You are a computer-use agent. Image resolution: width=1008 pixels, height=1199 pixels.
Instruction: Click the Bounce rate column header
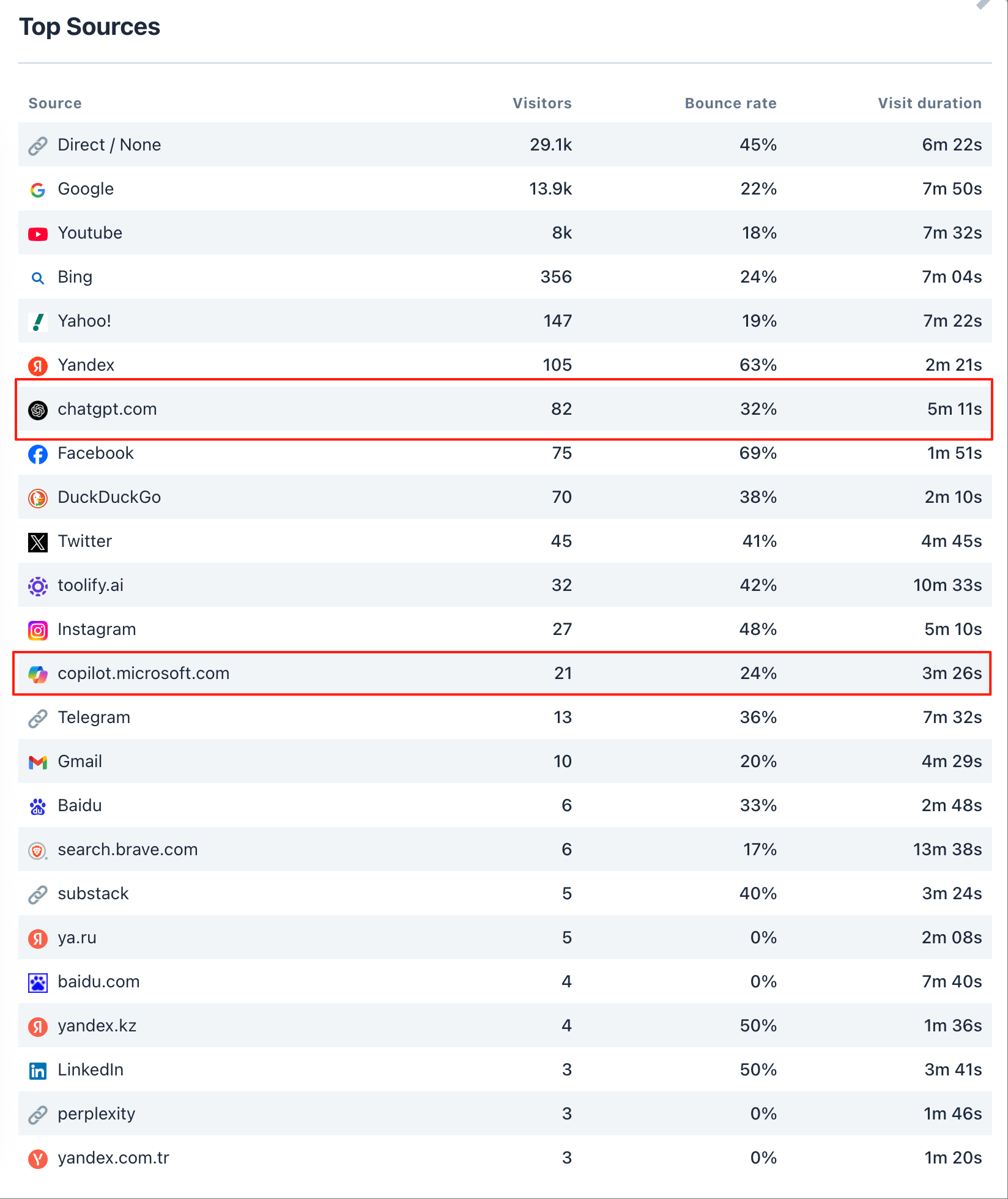click(x=730, y=103)
